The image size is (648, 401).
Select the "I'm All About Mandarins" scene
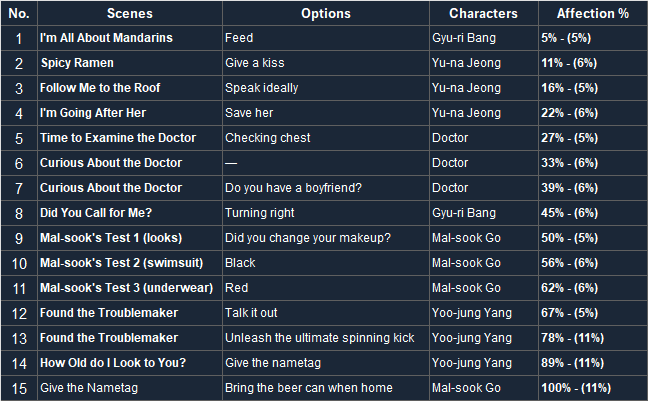tap(106, 38)
